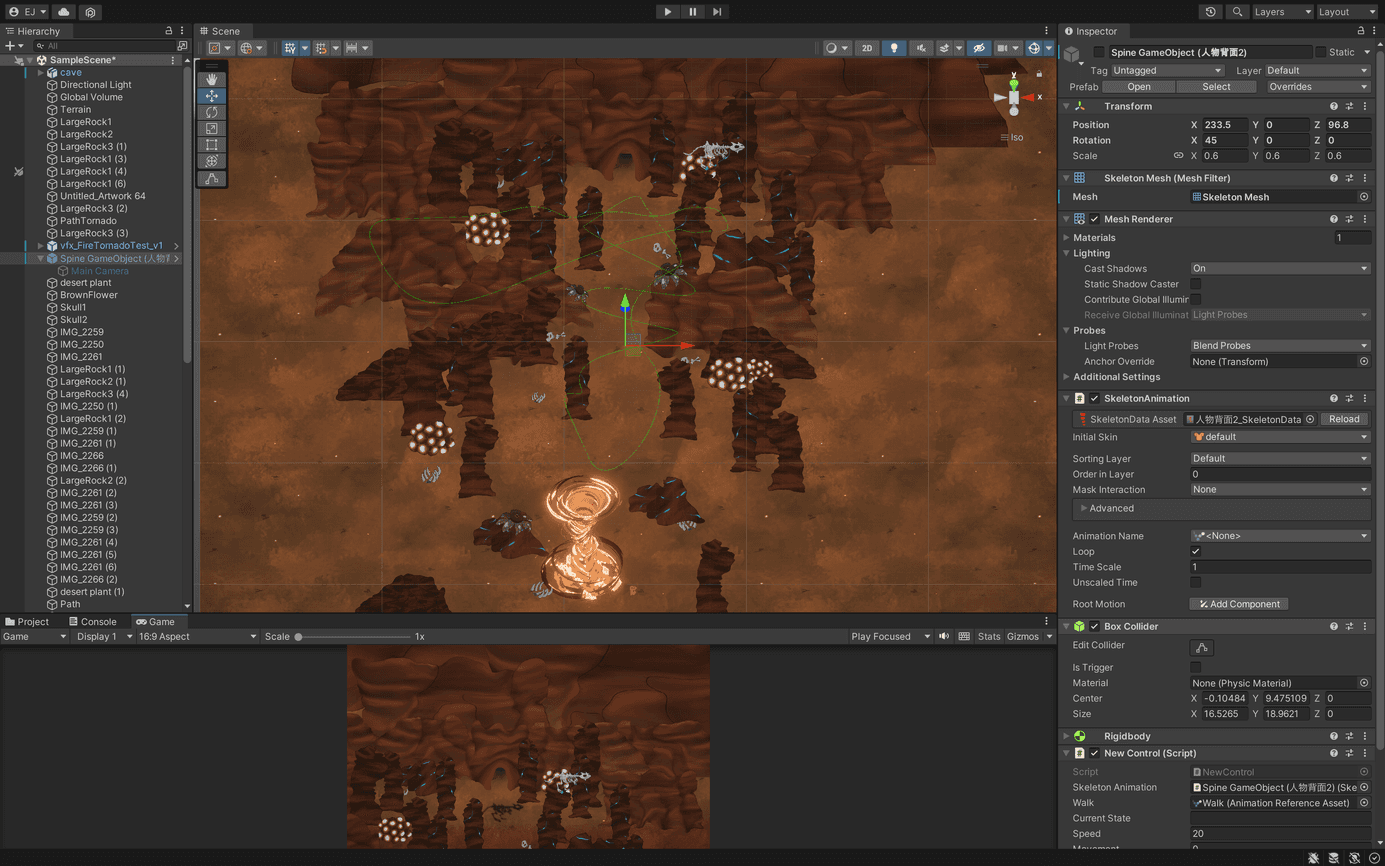Toggle the constrained scale proportions link
Screen dimensions: 1385x866
1178,156
